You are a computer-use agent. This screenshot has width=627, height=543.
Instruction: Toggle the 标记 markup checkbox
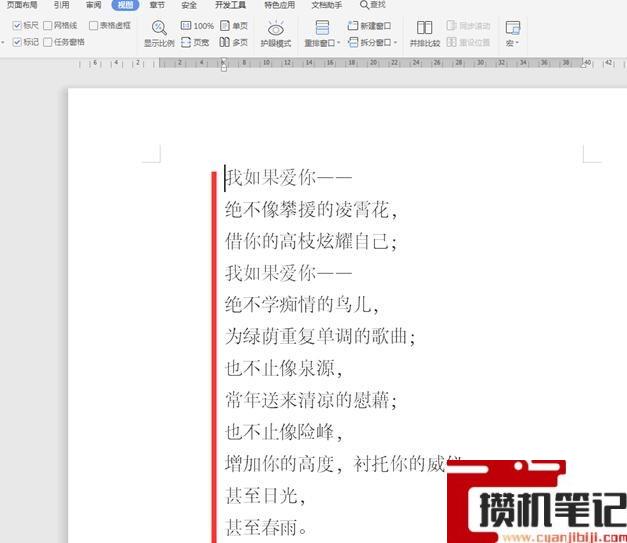tap(17, 42)
